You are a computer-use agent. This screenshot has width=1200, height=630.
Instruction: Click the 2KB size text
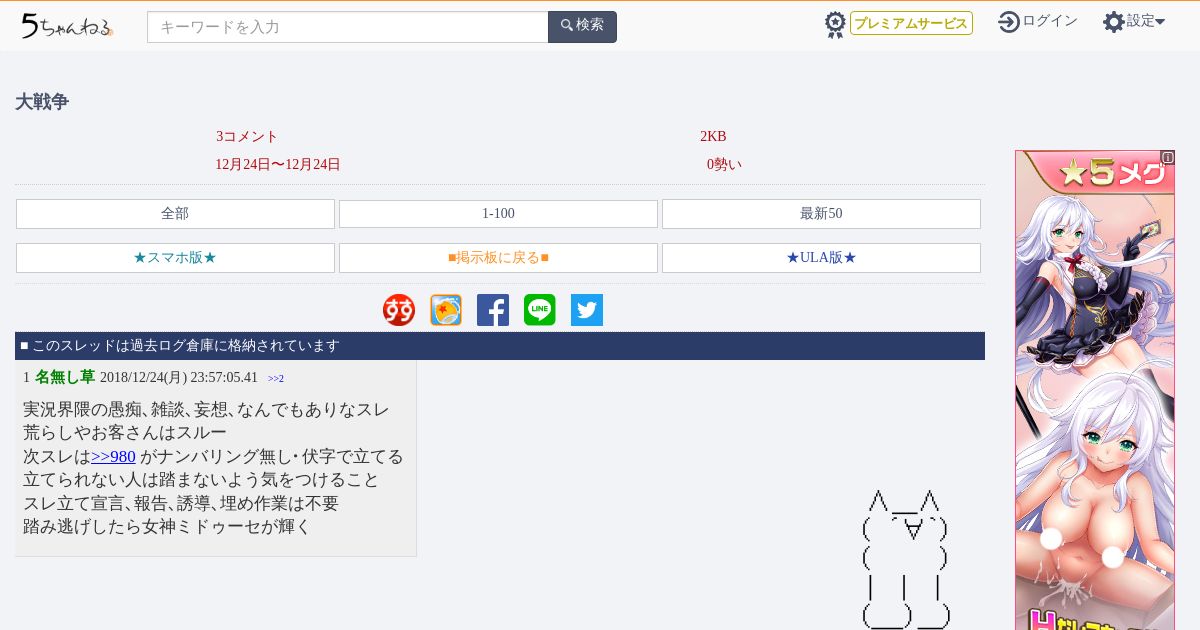[x=713, y=137]
